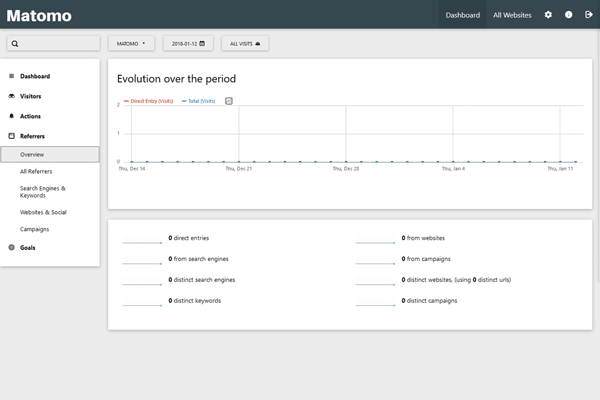Open the MATOMO website selector dropdown
Viewport: 600px width, 400px height.
(x=131, y=44)
